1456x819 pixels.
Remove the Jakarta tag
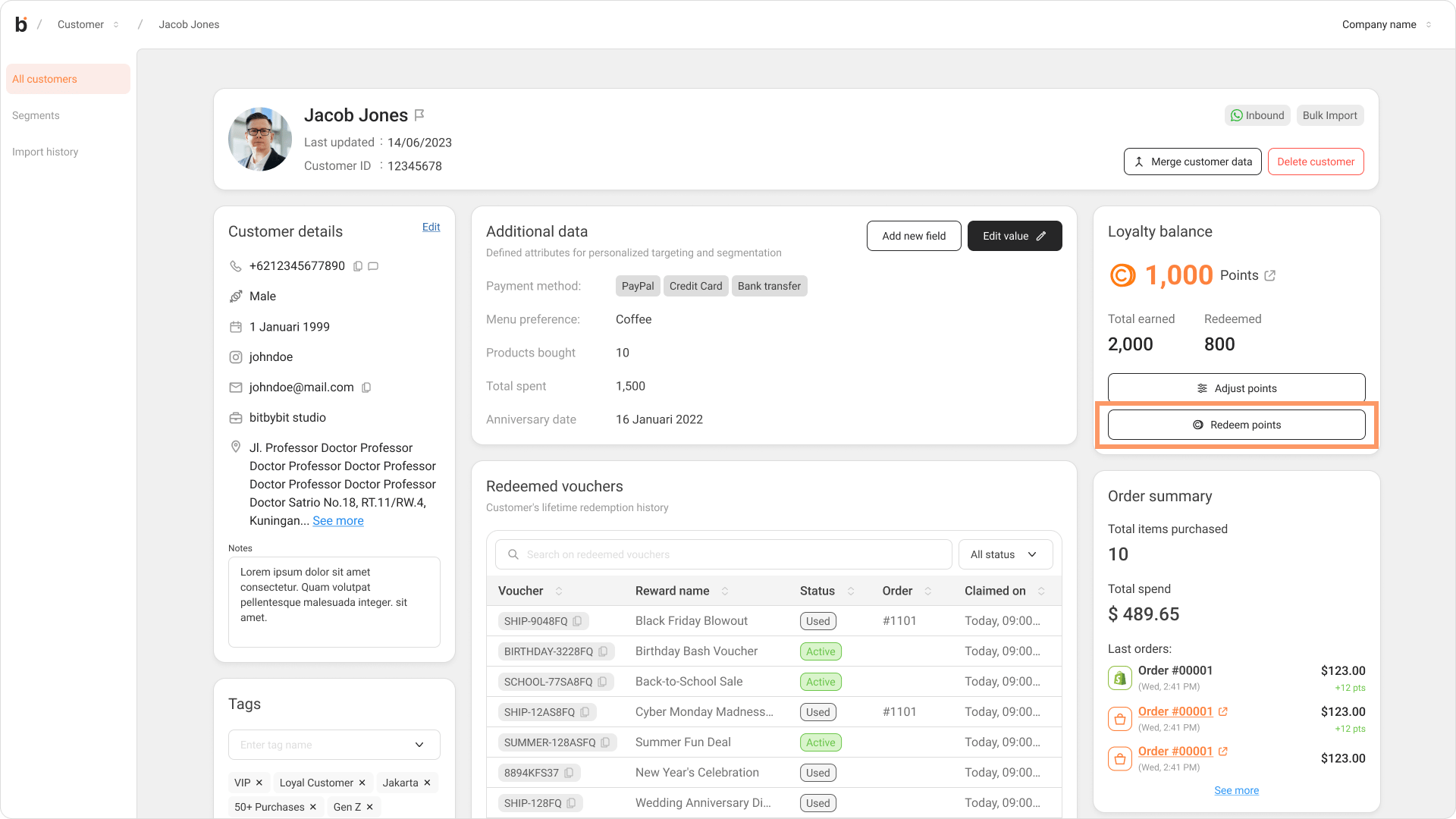pyautogui.click(x=428, y=783)
